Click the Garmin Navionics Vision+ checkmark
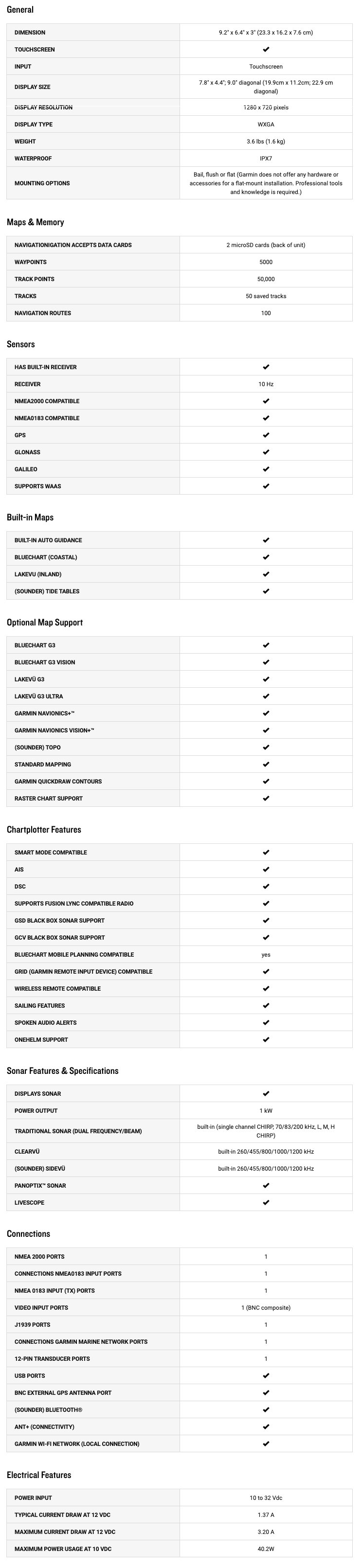 (266, 730)
